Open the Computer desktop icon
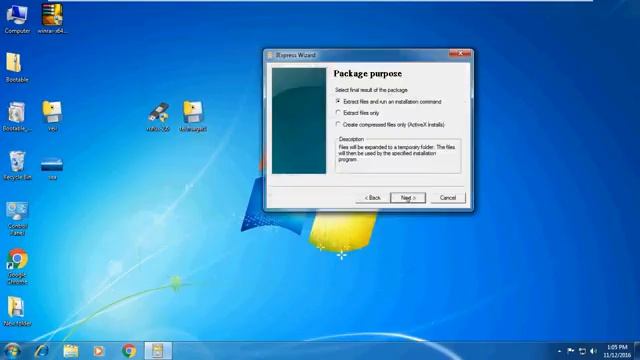 click(17, 19)
